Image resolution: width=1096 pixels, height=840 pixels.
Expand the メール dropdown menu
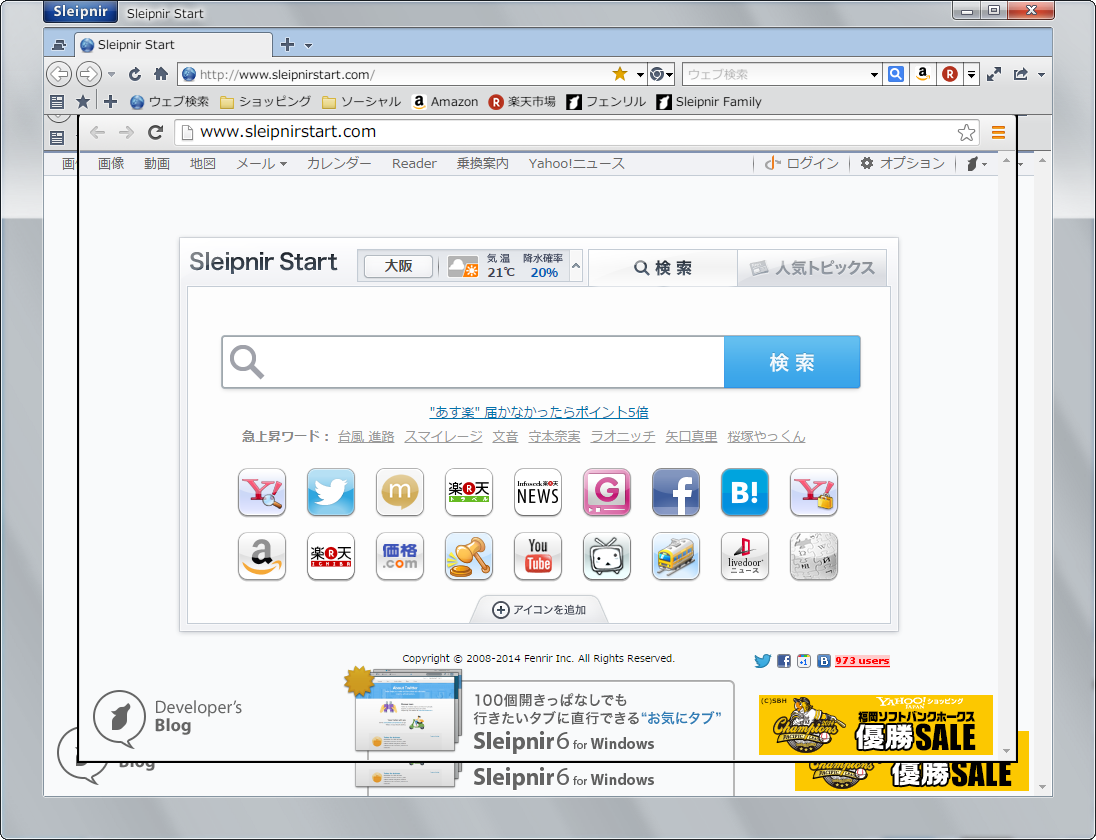[261, 164]
